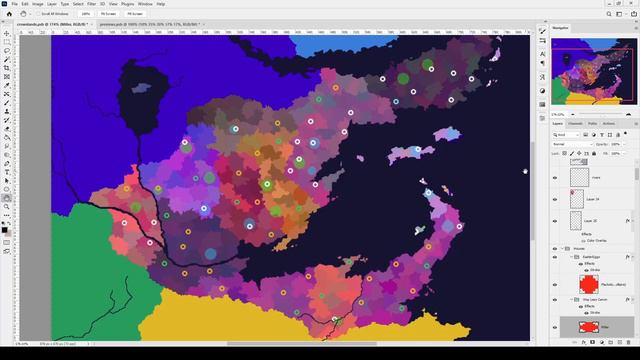
Task: Click the create new layer icon
Action: [620, 342]
